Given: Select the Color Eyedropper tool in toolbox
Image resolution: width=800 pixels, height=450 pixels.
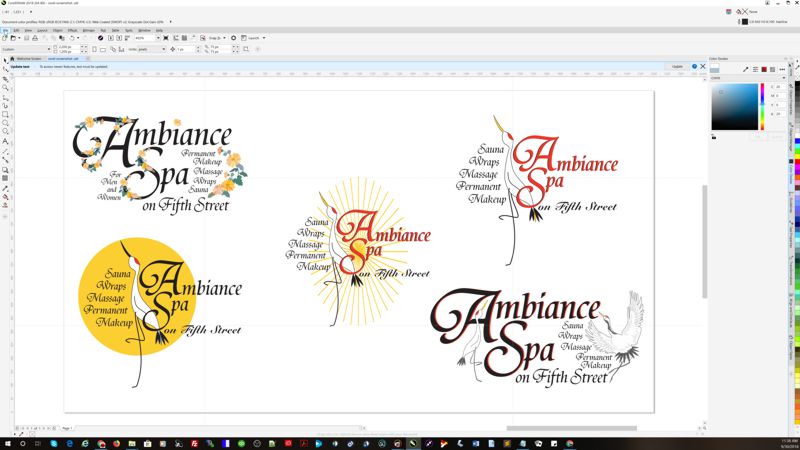Looking at the screenshot, I should click(x=6, y=189).
